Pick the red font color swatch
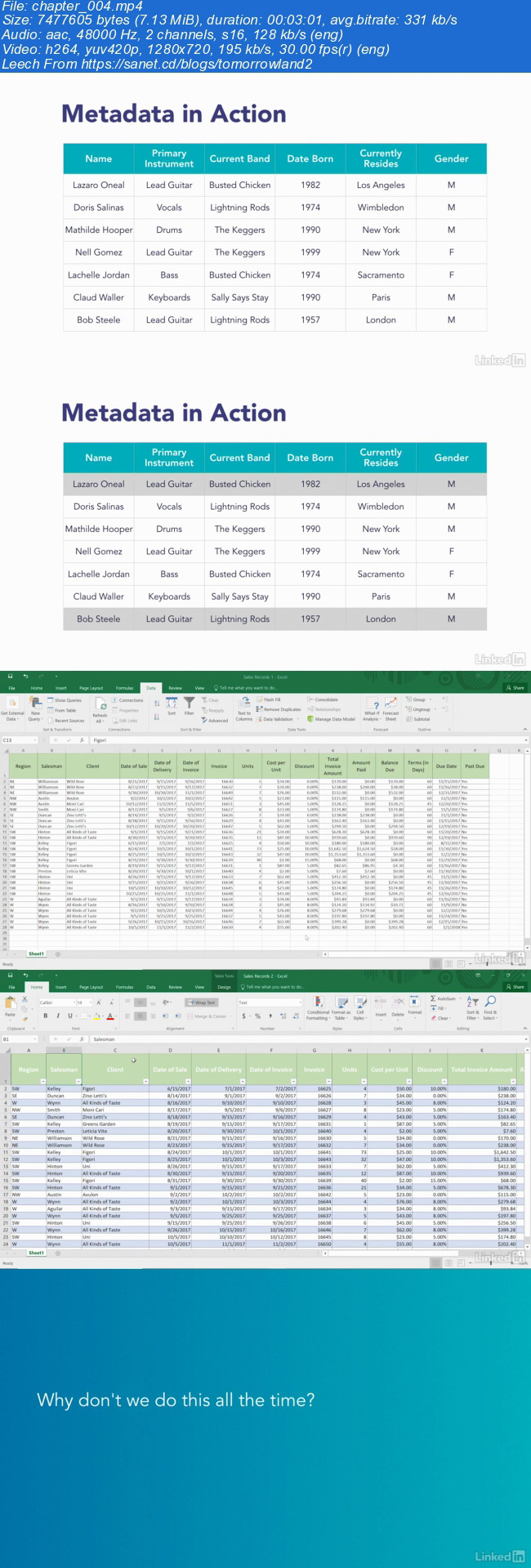 110,1016
